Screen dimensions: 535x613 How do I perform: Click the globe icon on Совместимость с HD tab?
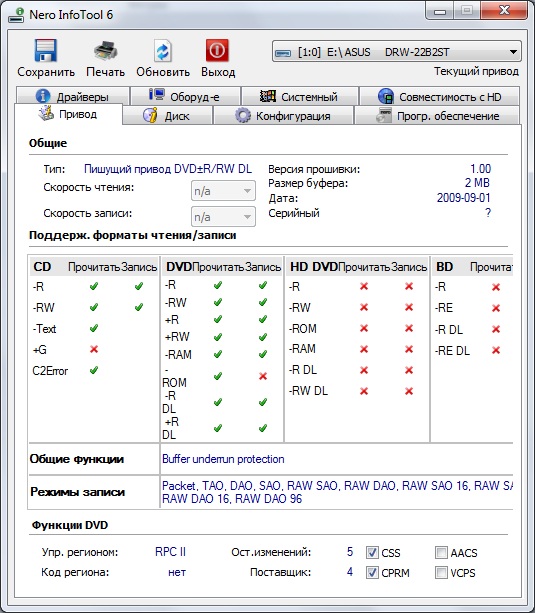tap(386, 96)
